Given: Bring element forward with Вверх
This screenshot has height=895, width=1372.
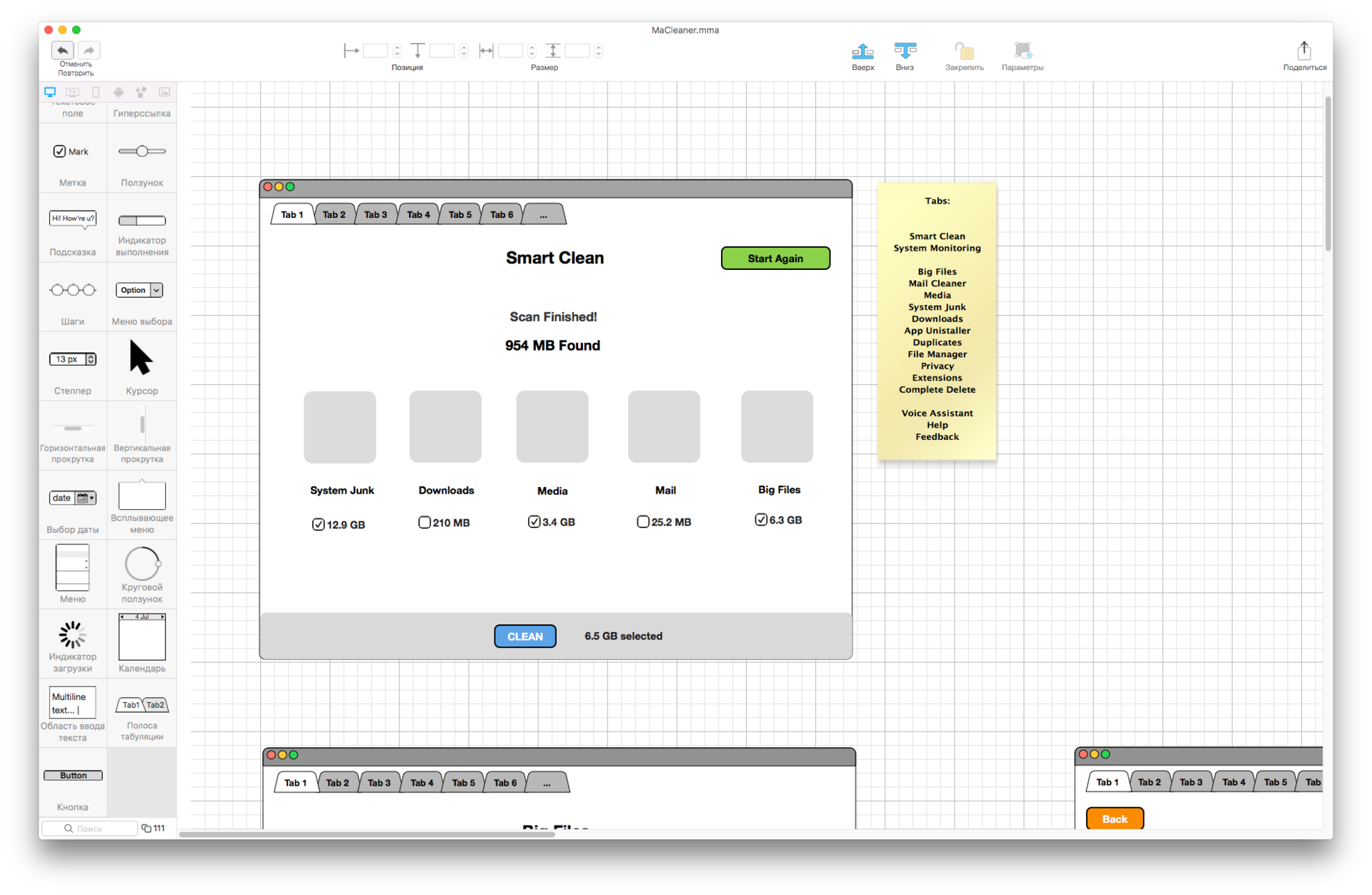Looking at the screenshot, I should 863,51.
